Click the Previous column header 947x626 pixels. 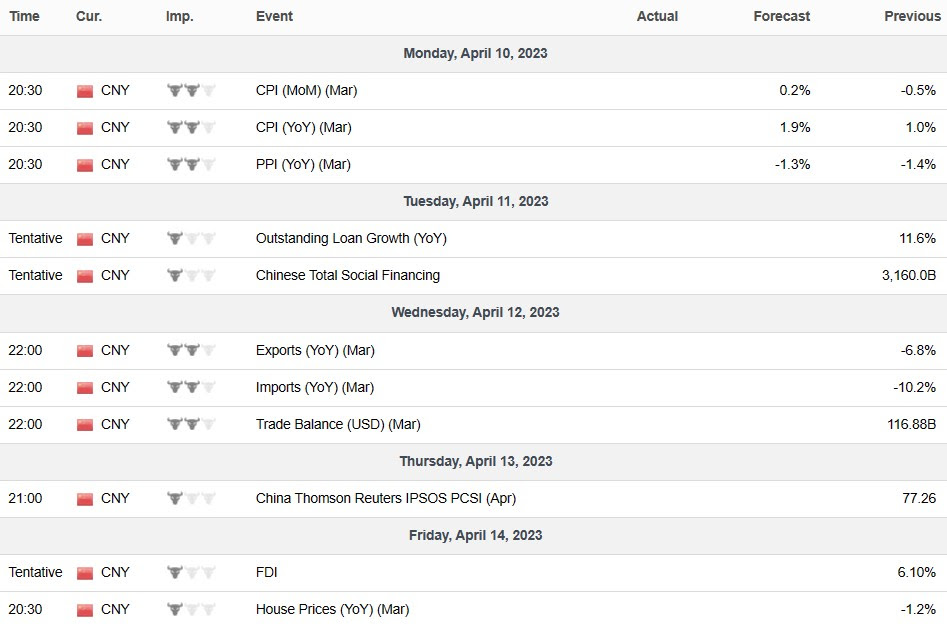pyautogui.click(x=910, y=17)
